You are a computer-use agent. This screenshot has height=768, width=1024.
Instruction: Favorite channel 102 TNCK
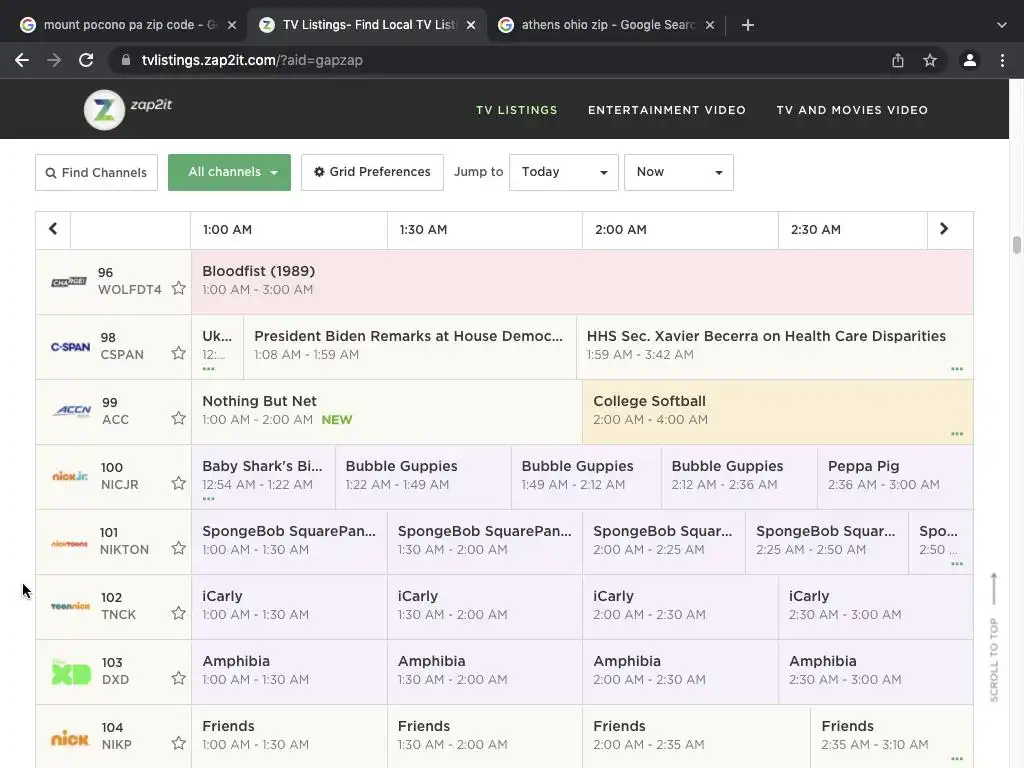[x=178, y=613]
